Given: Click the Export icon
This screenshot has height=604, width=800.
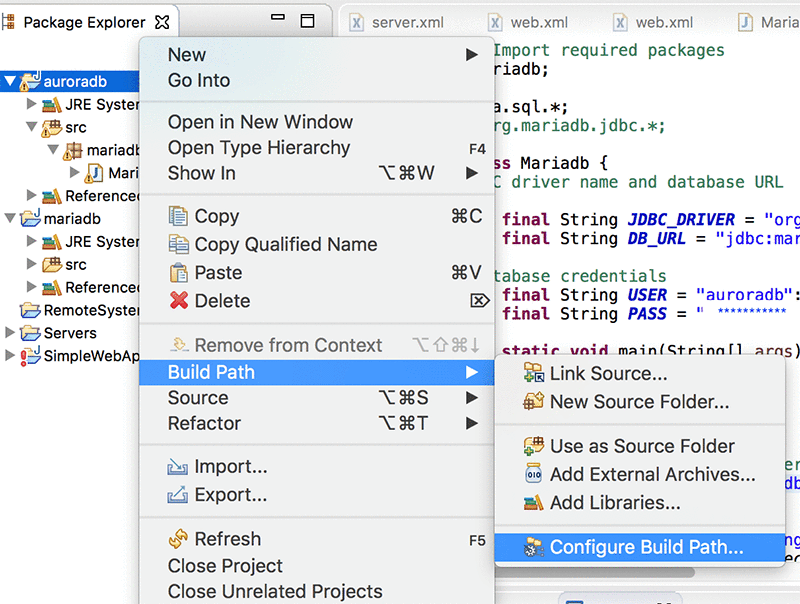Looking at the screenshot, I should (178, 495).
